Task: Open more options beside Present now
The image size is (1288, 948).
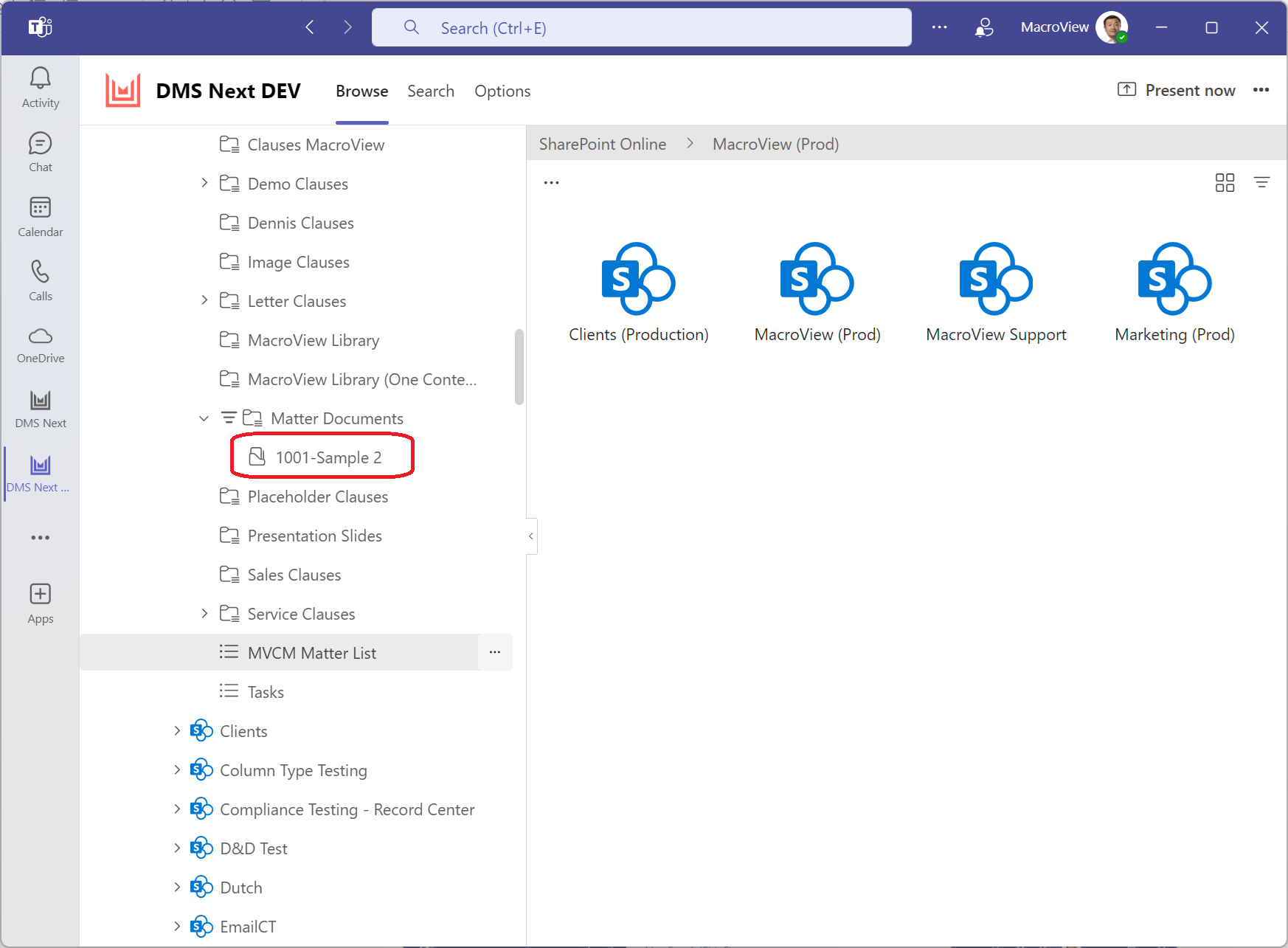Action: [1261, 90]
